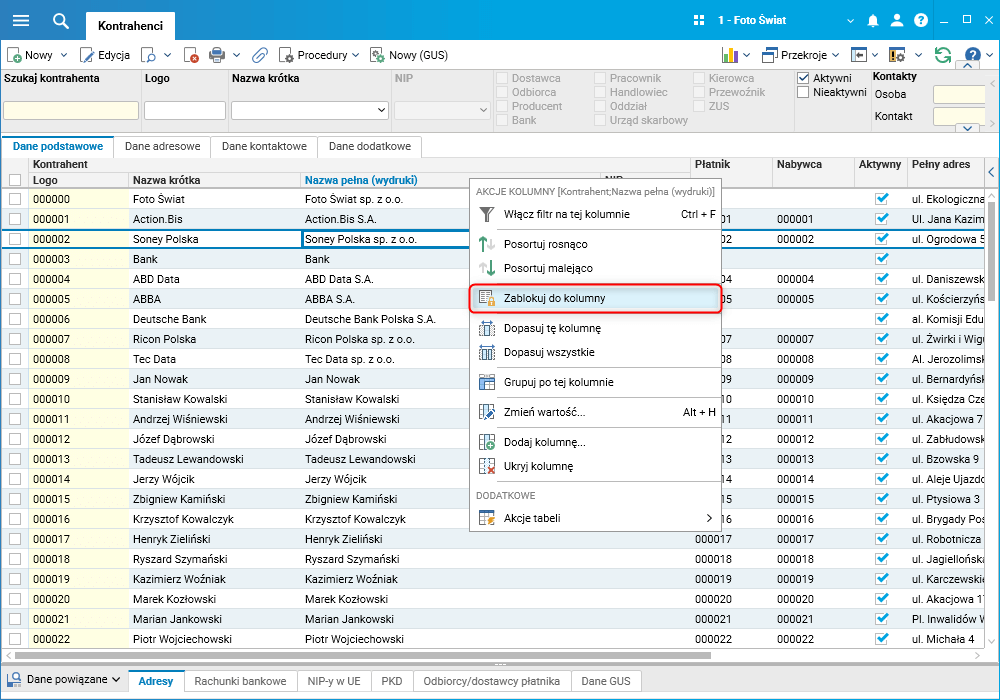Viewport: 1000px width, 700px height.
Task: Click the printer icon in toolbar
Action: [x=216, y=55]
